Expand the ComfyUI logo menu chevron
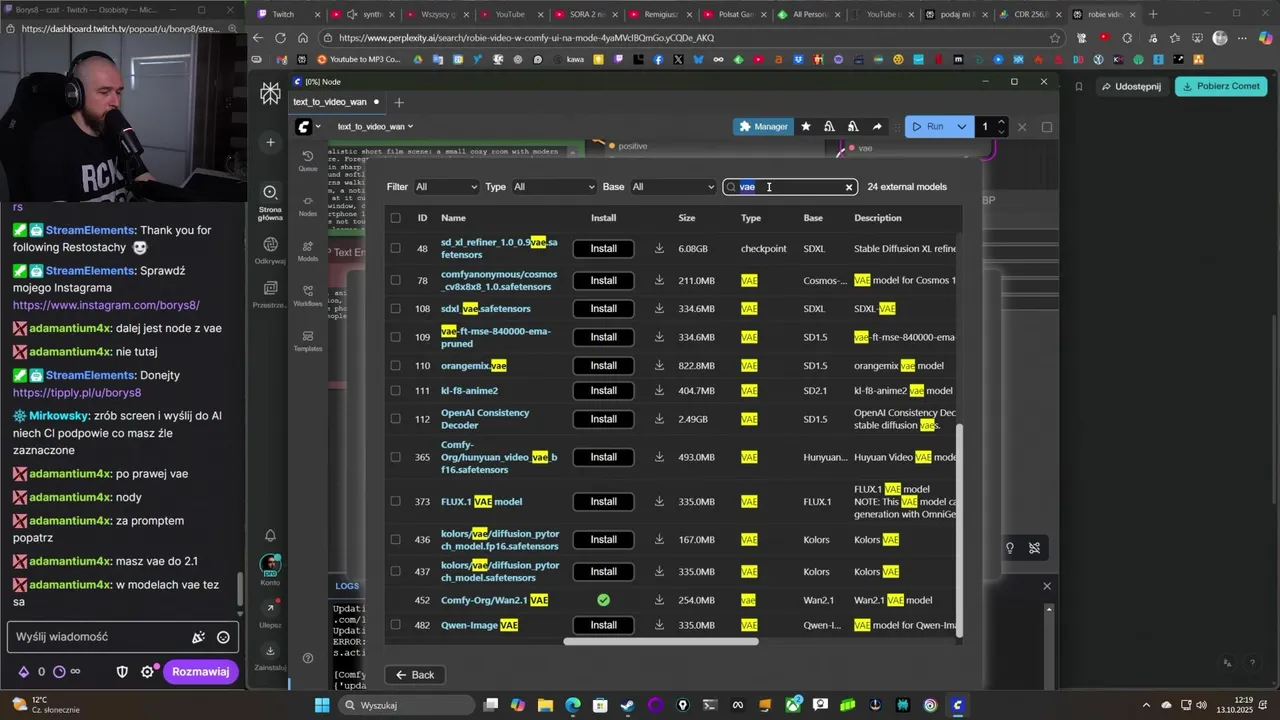 click(x=318, y=127)
